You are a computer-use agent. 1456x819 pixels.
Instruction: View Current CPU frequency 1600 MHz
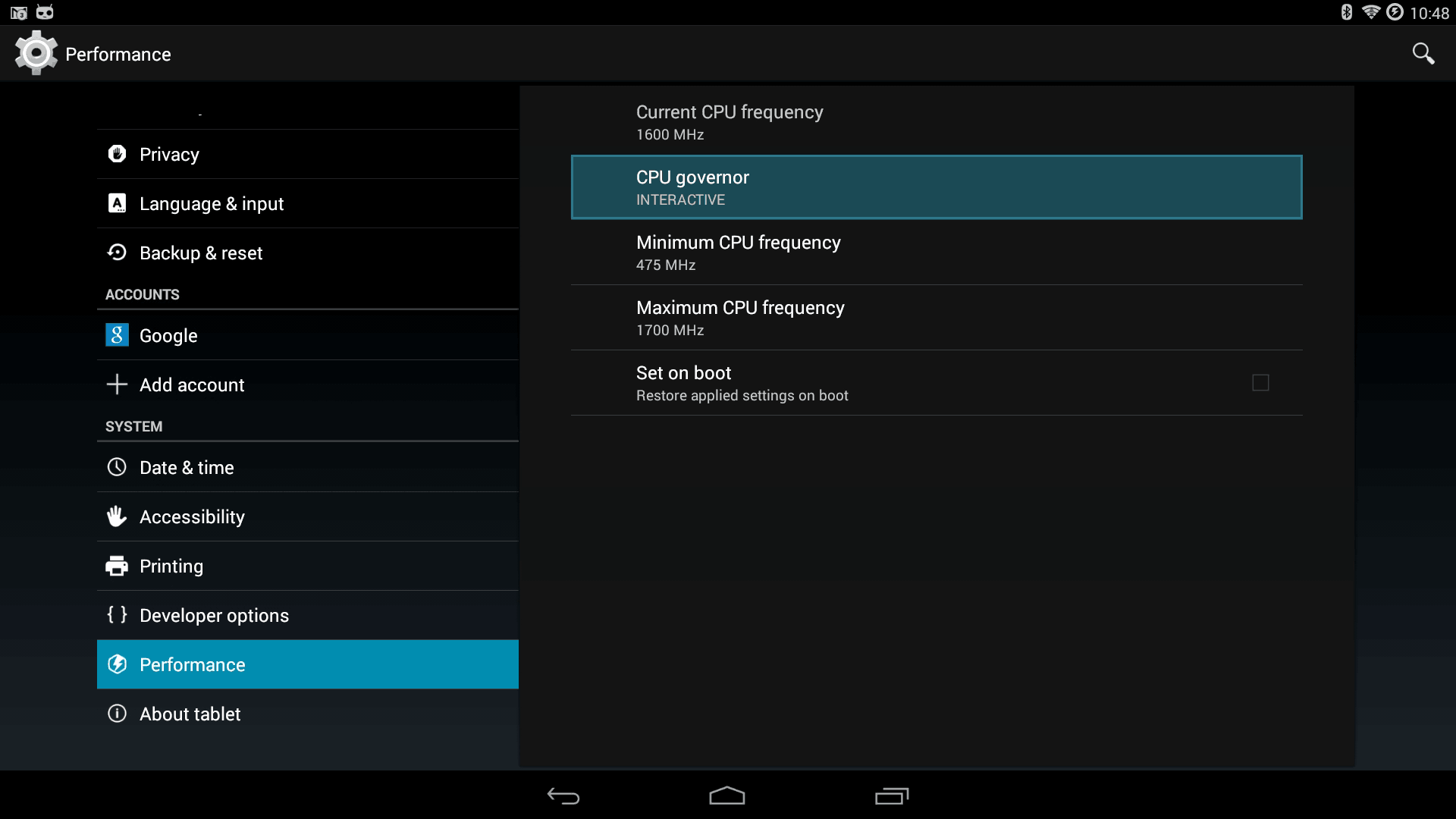(936, 121)
